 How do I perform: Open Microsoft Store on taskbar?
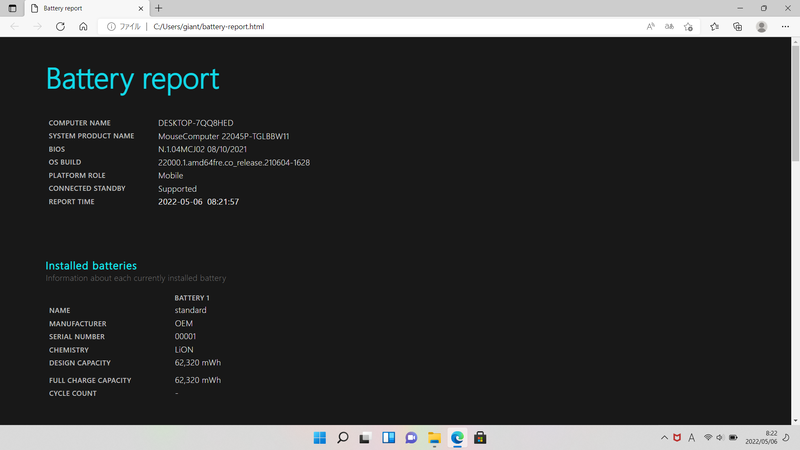480,438
